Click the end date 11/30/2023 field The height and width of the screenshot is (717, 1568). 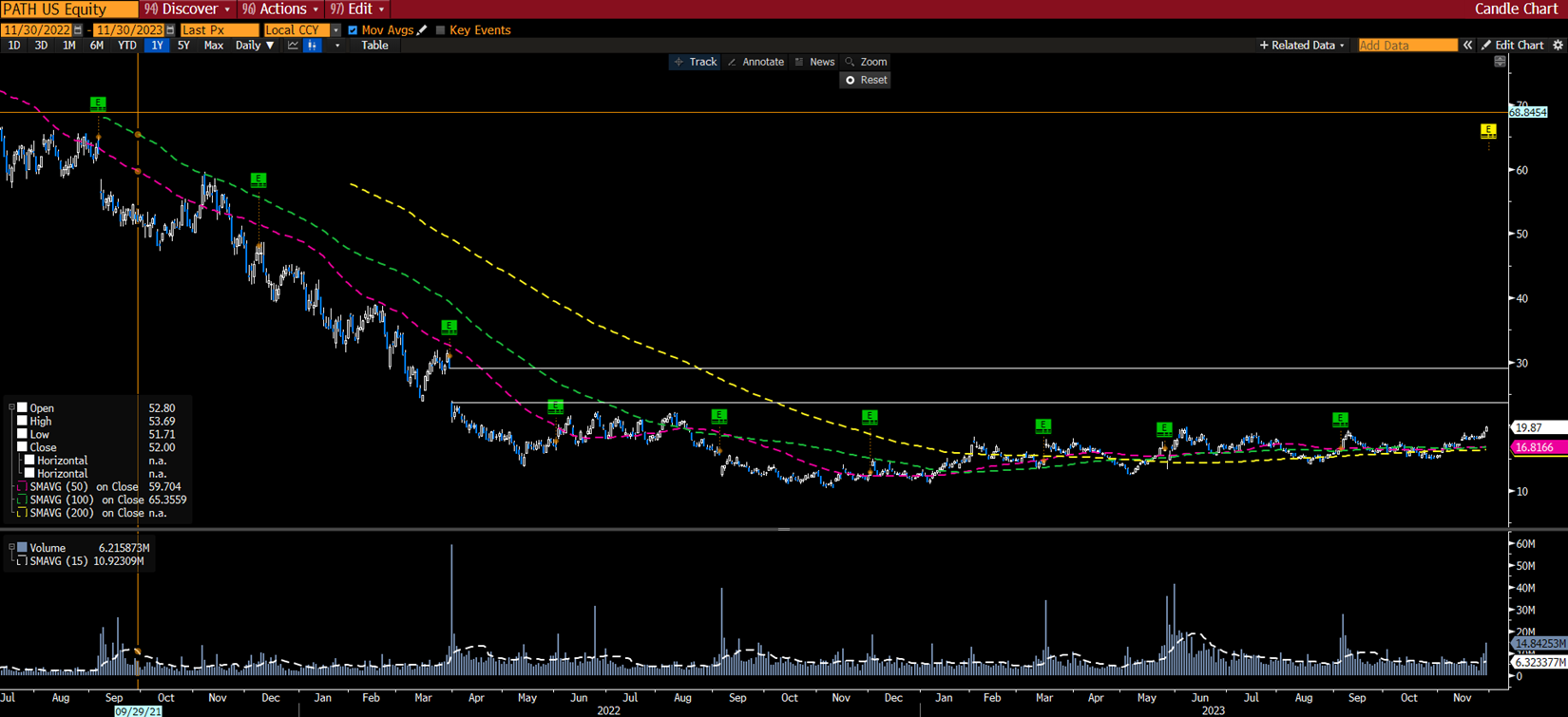coord(129,30)
